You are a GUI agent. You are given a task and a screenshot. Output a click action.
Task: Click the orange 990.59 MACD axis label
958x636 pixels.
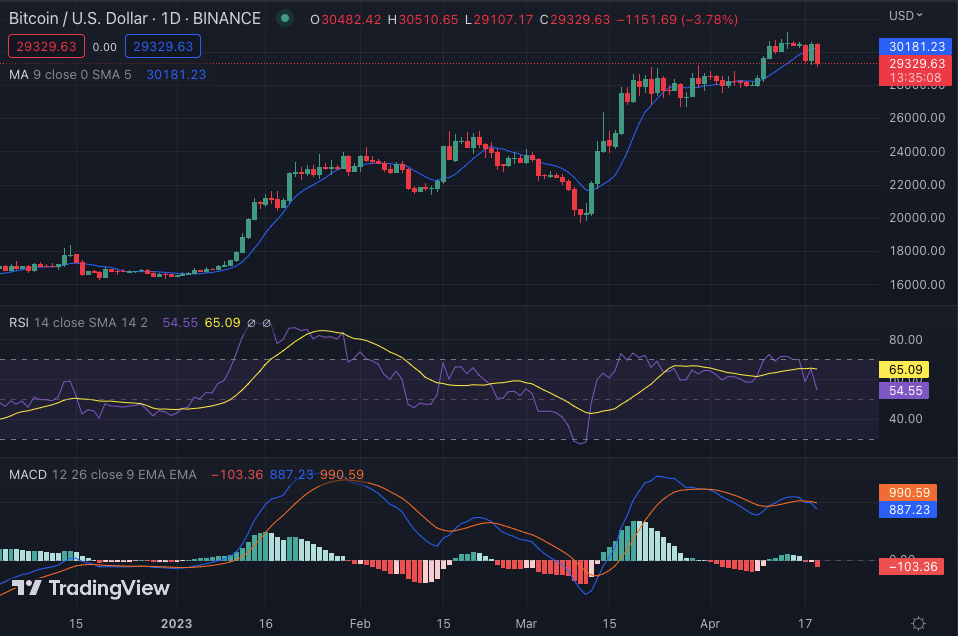908,492
